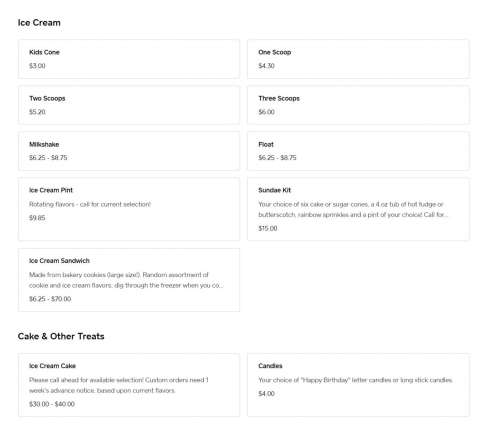The height and width of the screenshot is (425, 500).
Task: Select the Ice Cream Sandwich card
Action: 129,280
